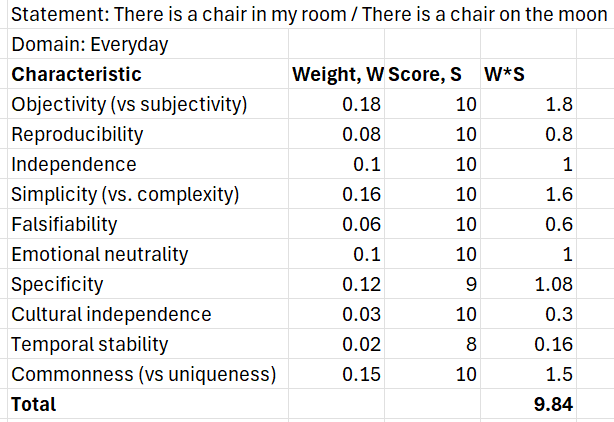Select the Score, S header cell
Screen dimensions: 614x422
pyautogui.click(x=432, y=74)
